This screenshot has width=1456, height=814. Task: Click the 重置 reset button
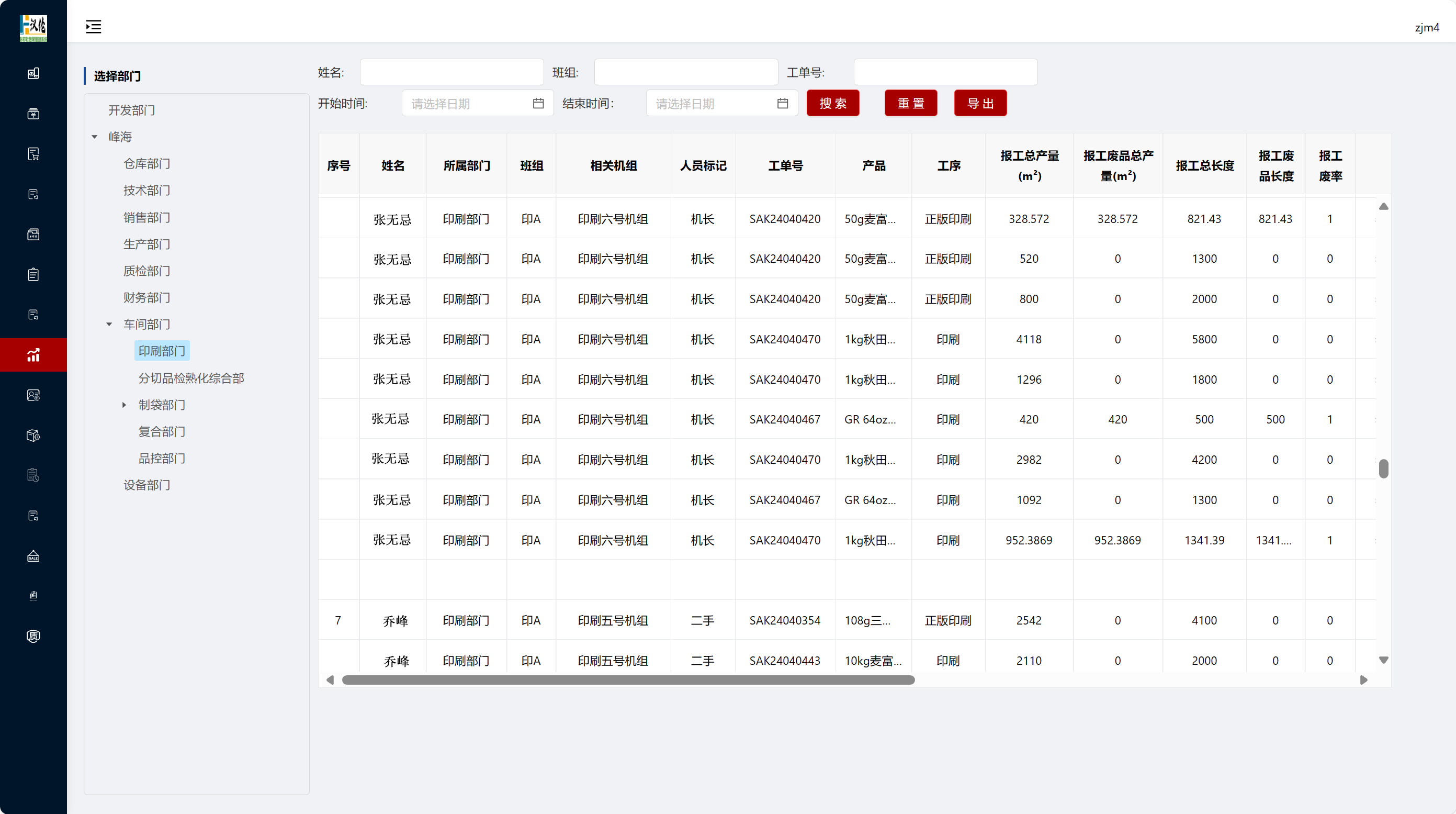[x=911, y=103]
